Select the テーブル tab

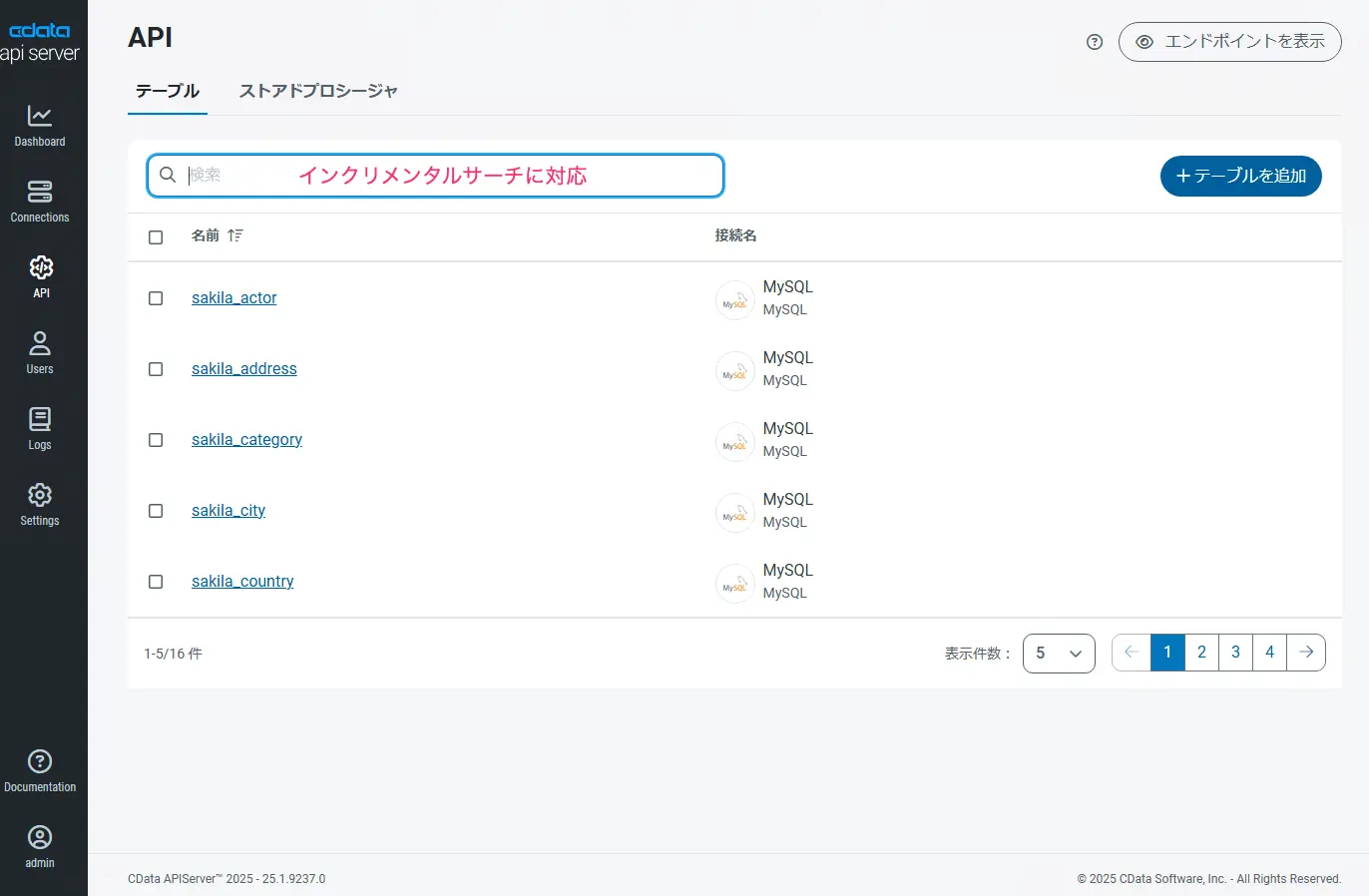pyautogui.click(x=167, y=90)
